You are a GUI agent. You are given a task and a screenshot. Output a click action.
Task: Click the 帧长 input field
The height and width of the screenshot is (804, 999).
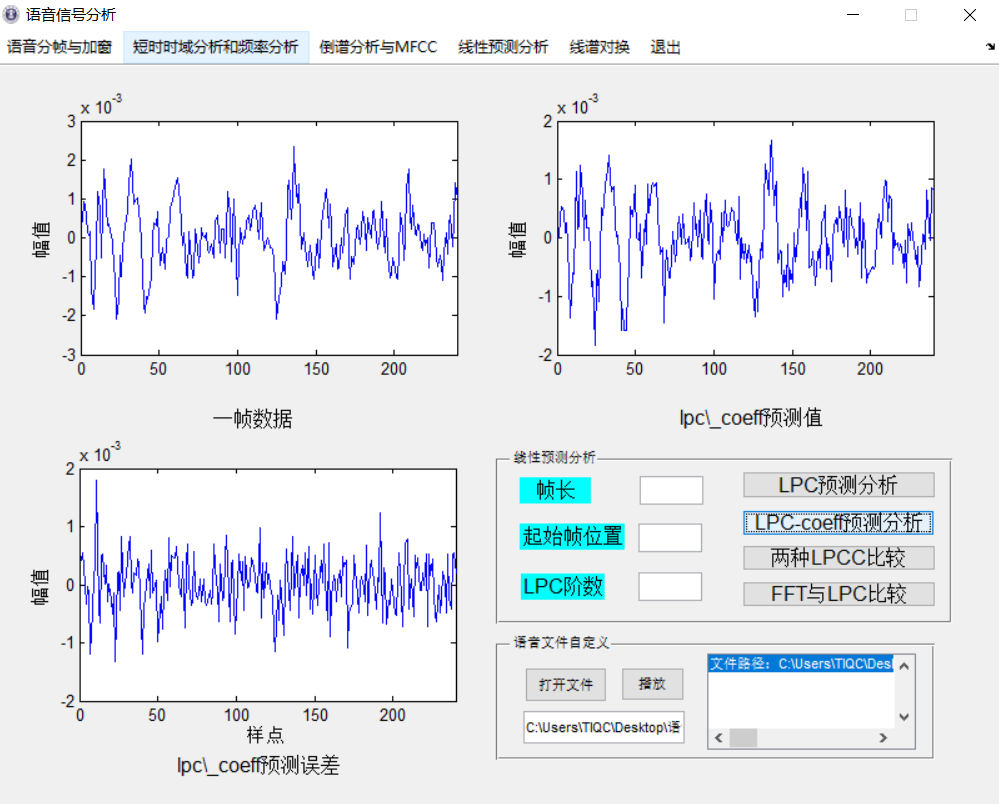[x=670, y=490]
